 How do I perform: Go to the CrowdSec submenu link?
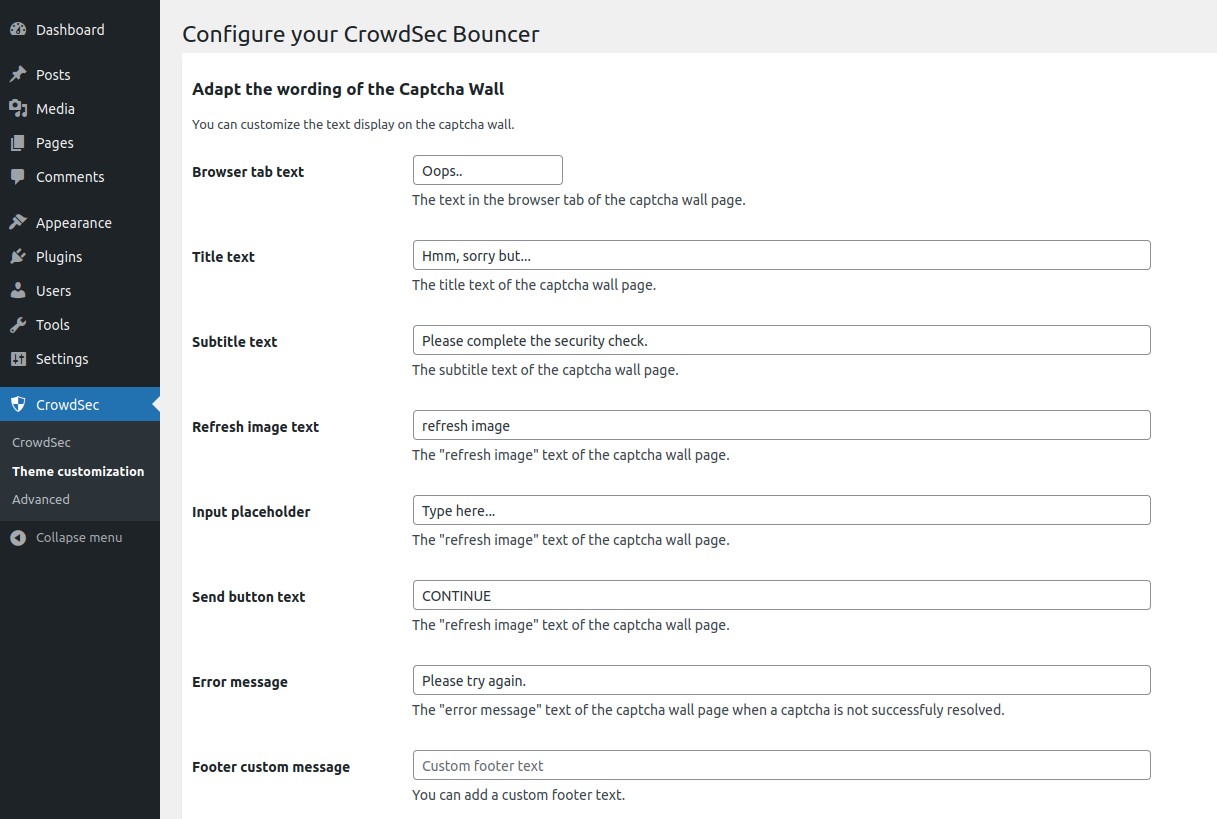click(41, 443)
